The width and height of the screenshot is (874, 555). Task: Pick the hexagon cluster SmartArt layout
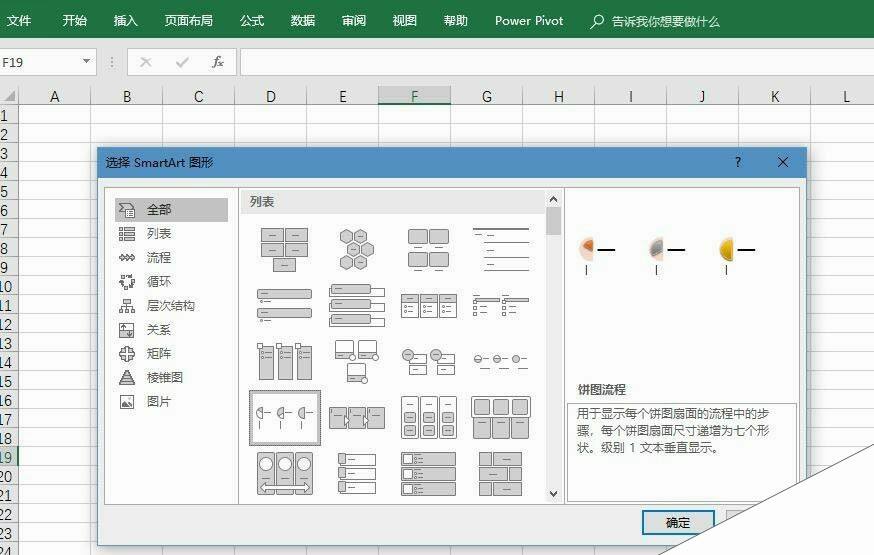pyautogui.click(x=356, y=249)
